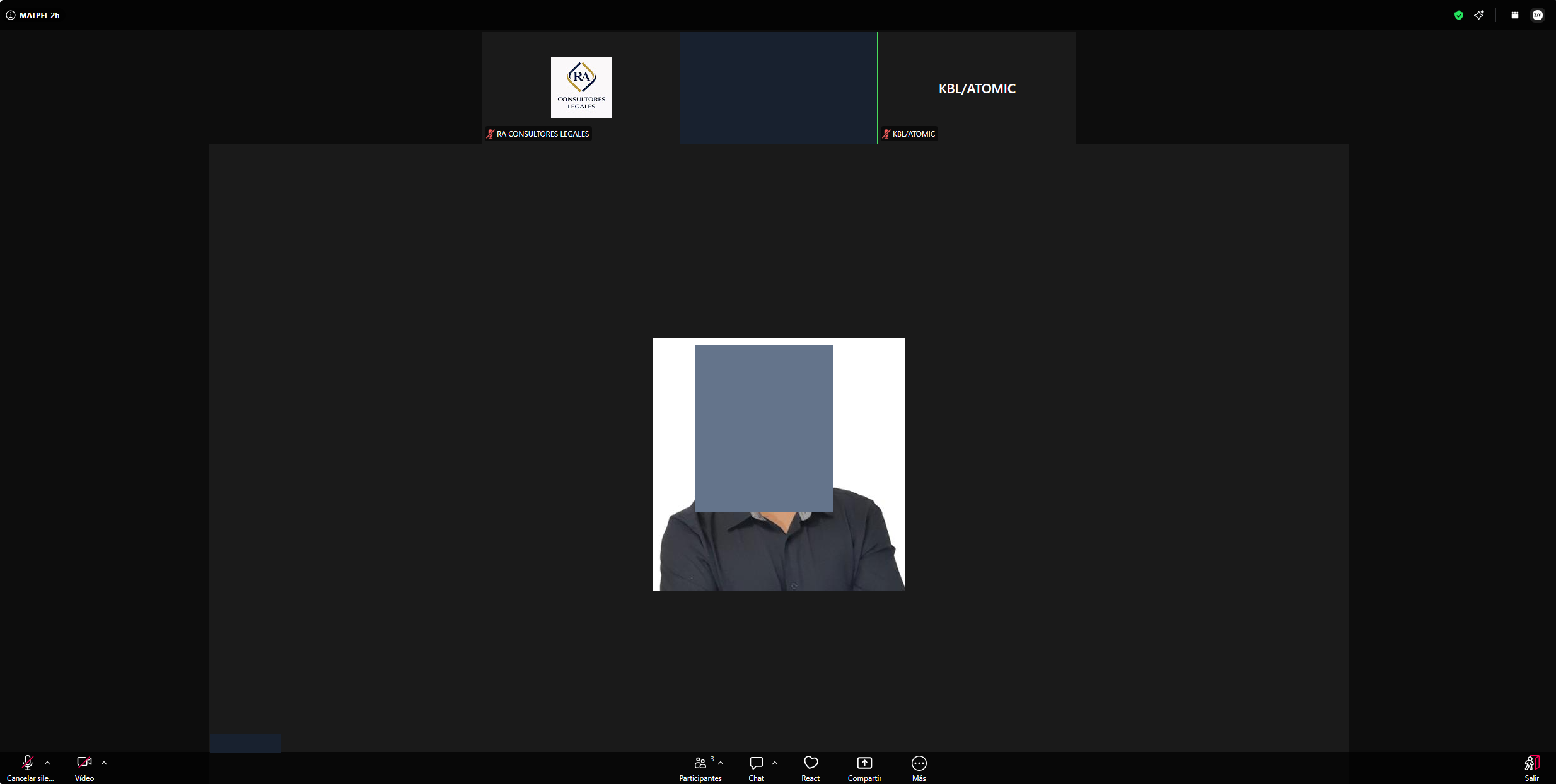Expand the Participantes options arrow

[721, 763]
